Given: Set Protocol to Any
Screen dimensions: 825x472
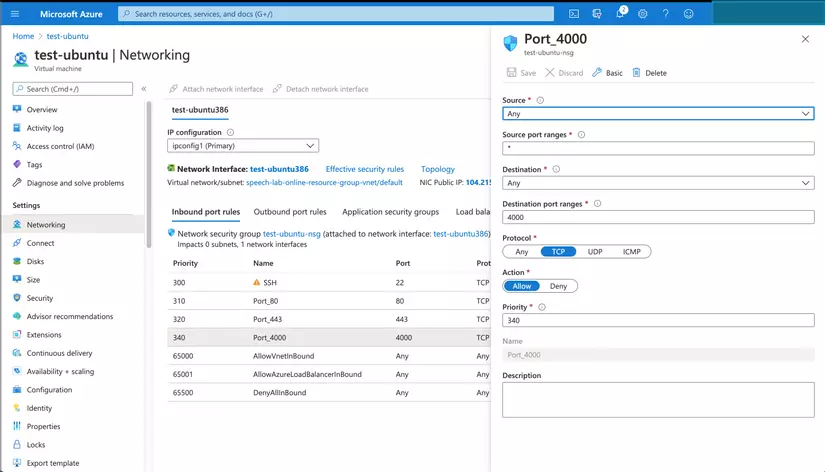Looking at the screenshot, I should pyautogui.click(x=521, y=252).
